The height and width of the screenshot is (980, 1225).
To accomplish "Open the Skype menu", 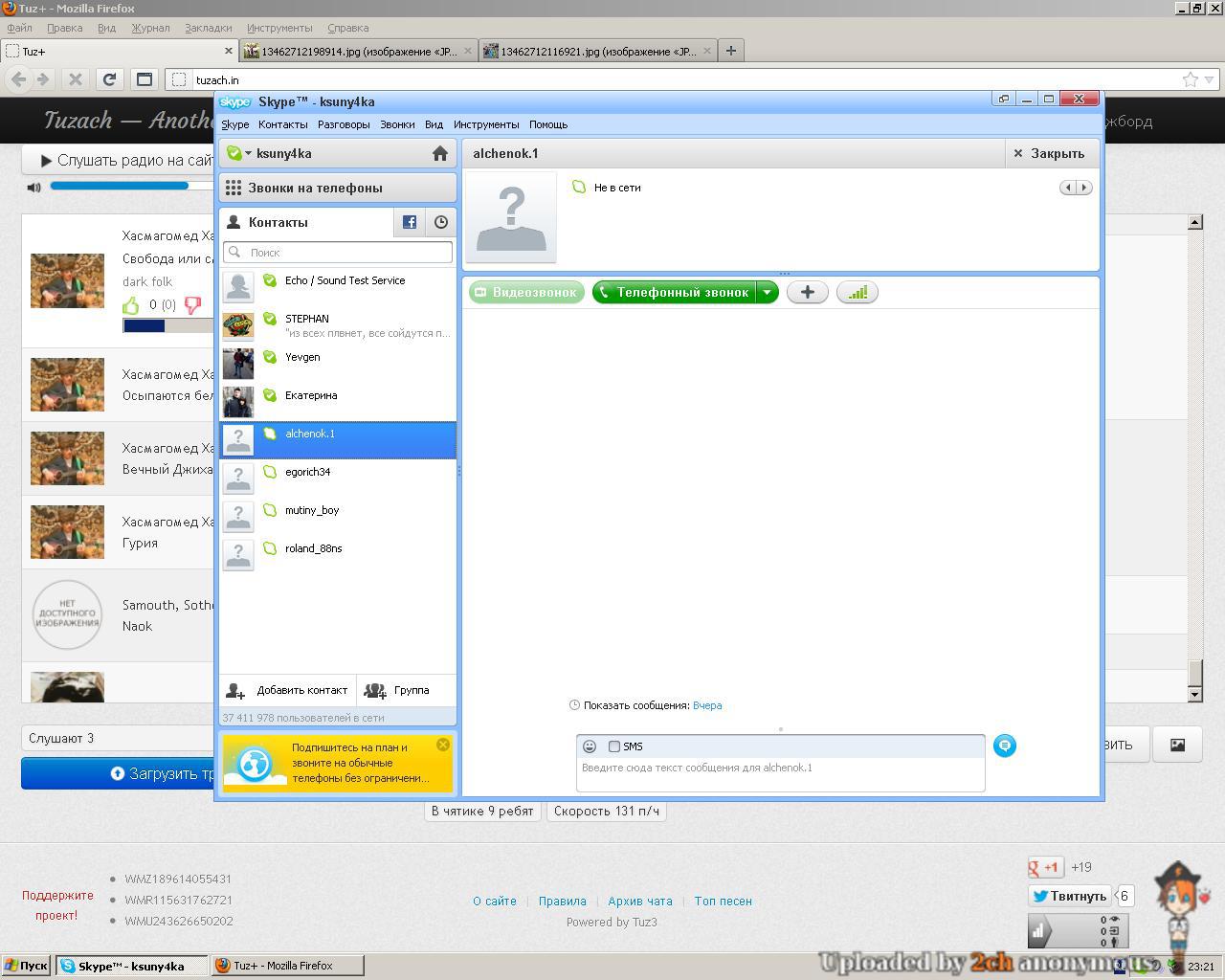I will [x=235, y=124].
